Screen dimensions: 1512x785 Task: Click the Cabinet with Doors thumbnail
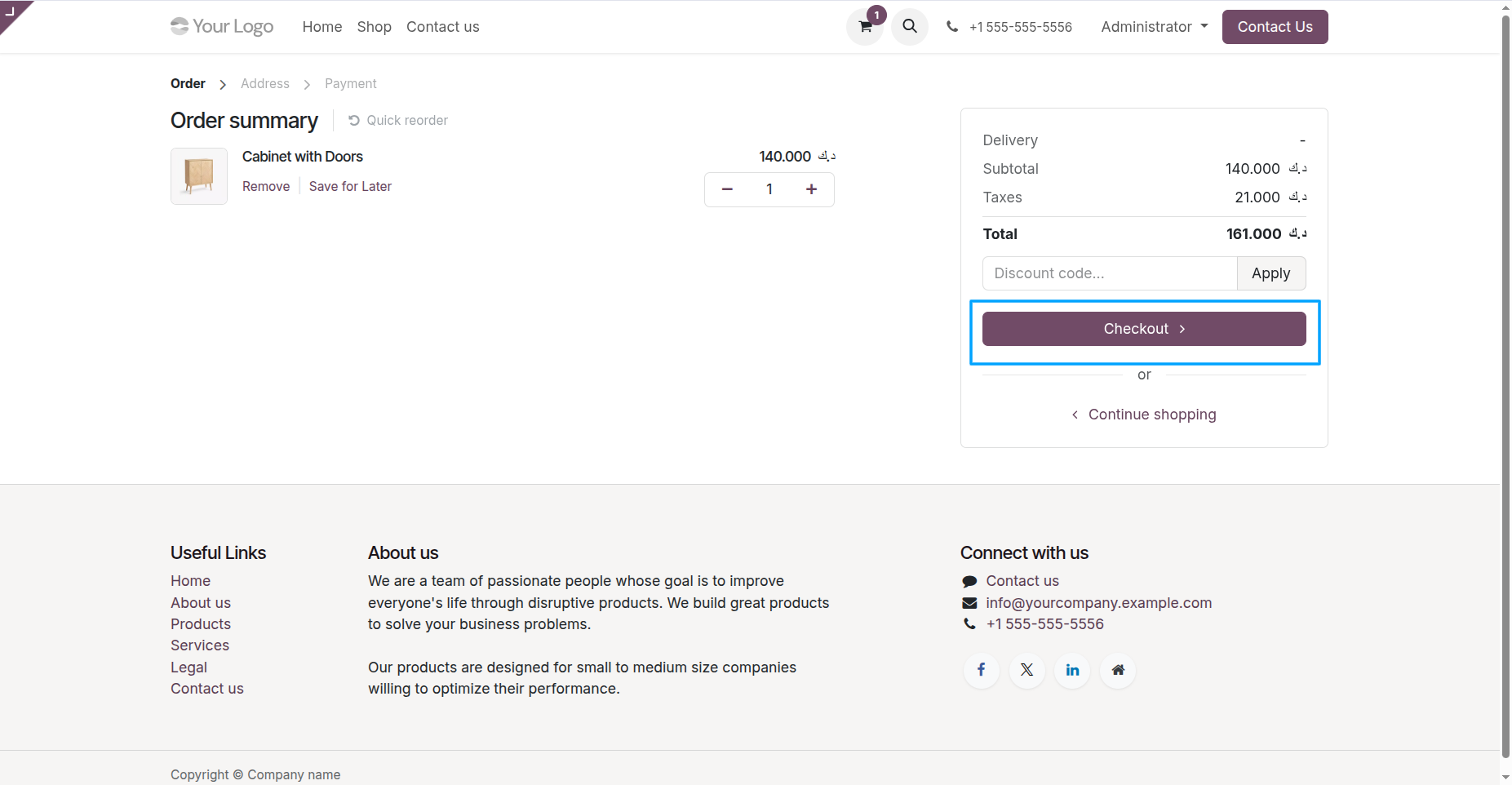click(x=199, y=176)
